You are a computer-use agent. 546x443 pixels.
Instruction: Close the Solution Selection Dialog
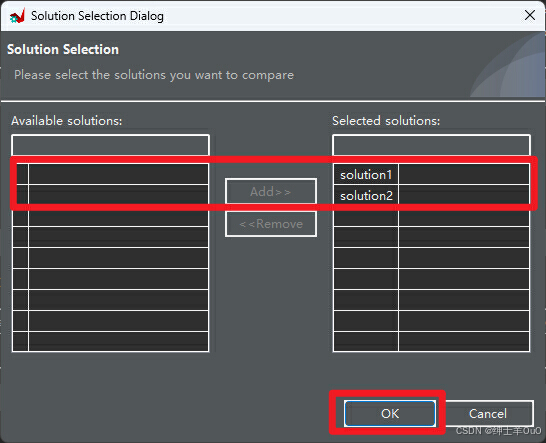pyautogui.click(x=530, y=15)
